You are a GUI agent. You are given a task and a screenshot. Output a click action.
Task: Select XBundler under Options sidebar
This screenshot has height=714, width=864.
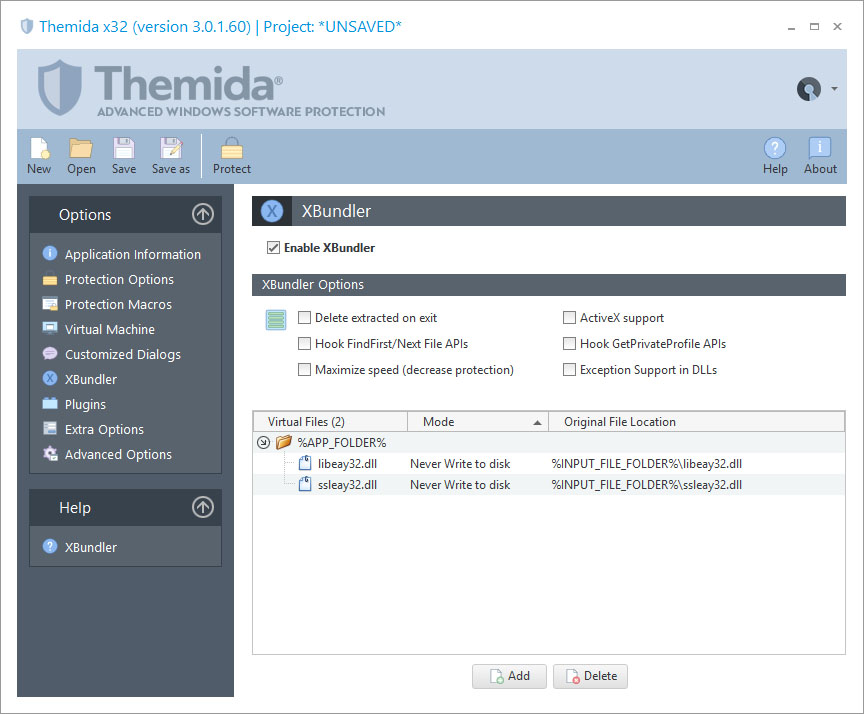coord(91,380)
